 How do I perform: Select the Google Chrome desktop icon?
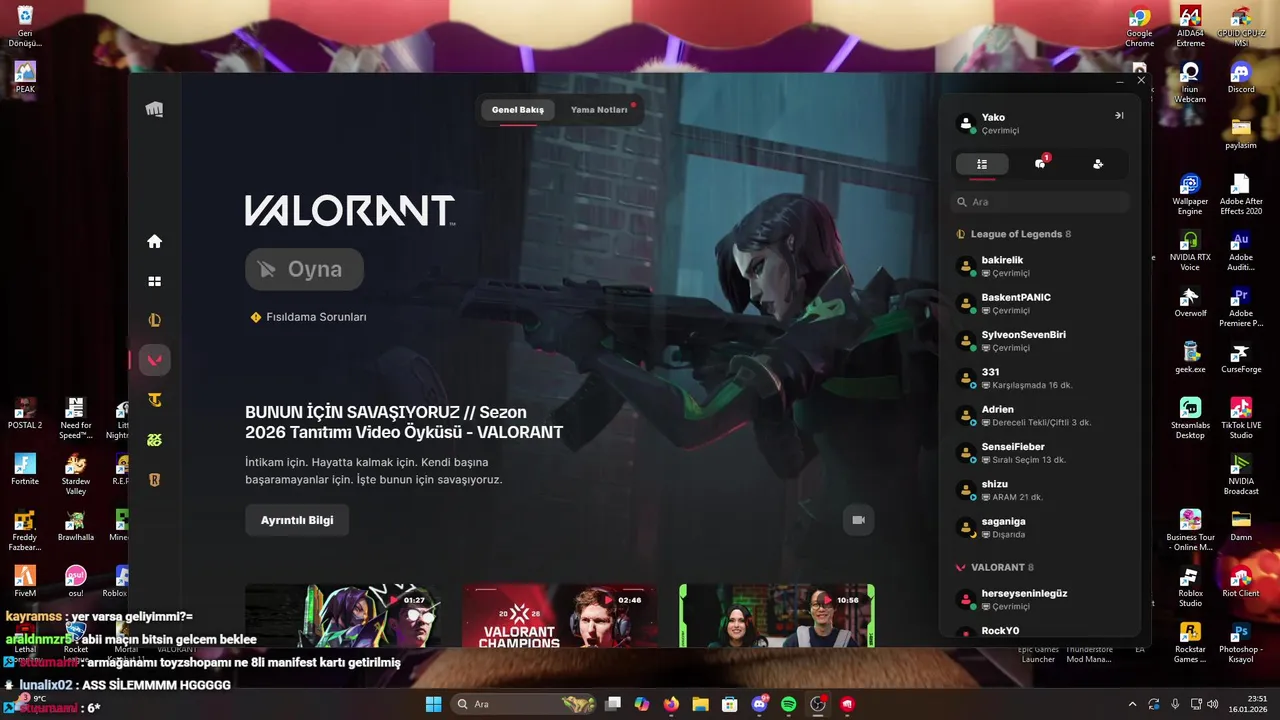pos(1140,27)
